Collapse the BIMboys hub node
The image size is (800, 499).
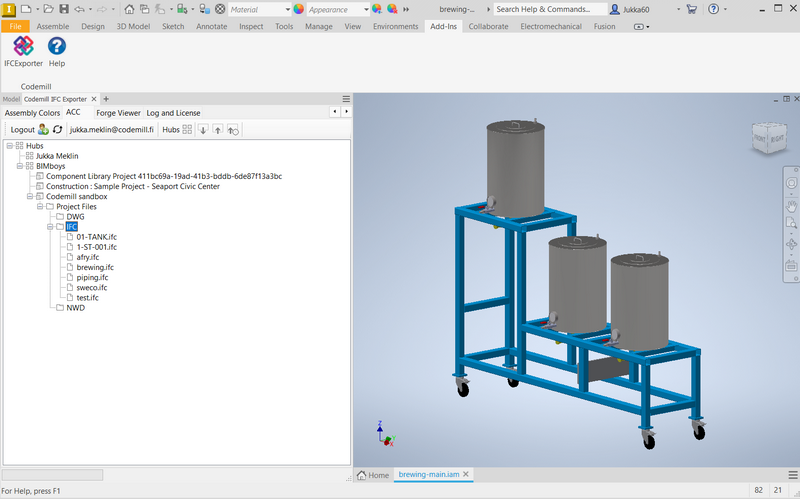20,166
